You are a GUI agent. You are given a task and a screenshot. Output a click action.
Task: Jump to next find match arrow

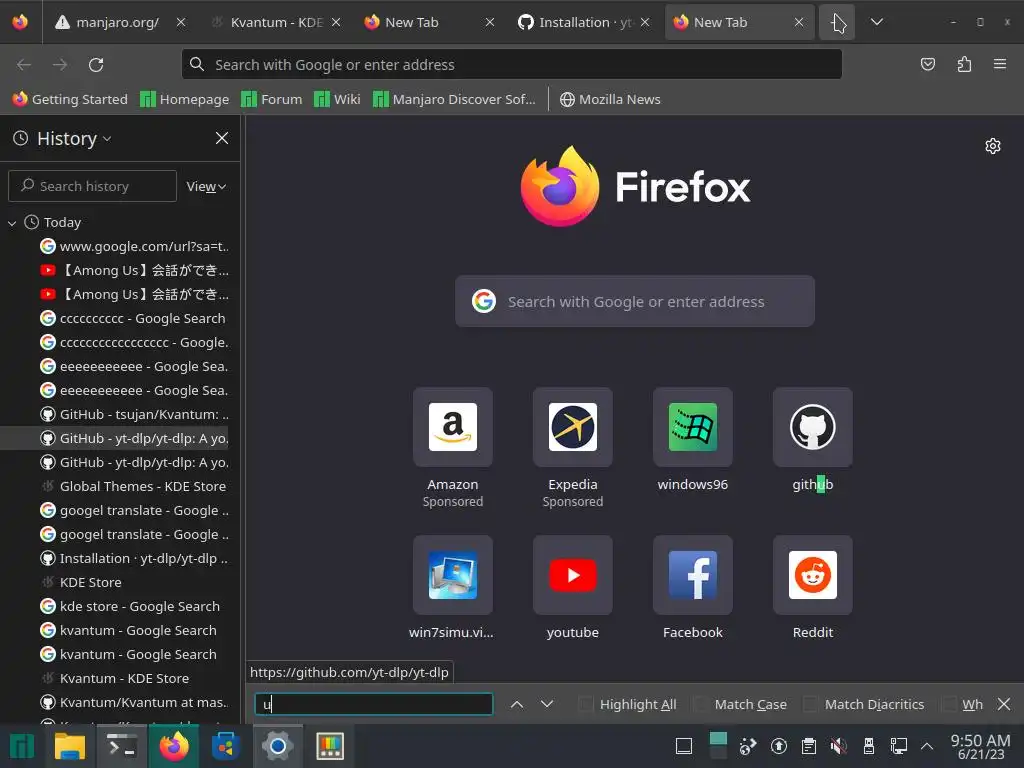click(x=547, y=704)
